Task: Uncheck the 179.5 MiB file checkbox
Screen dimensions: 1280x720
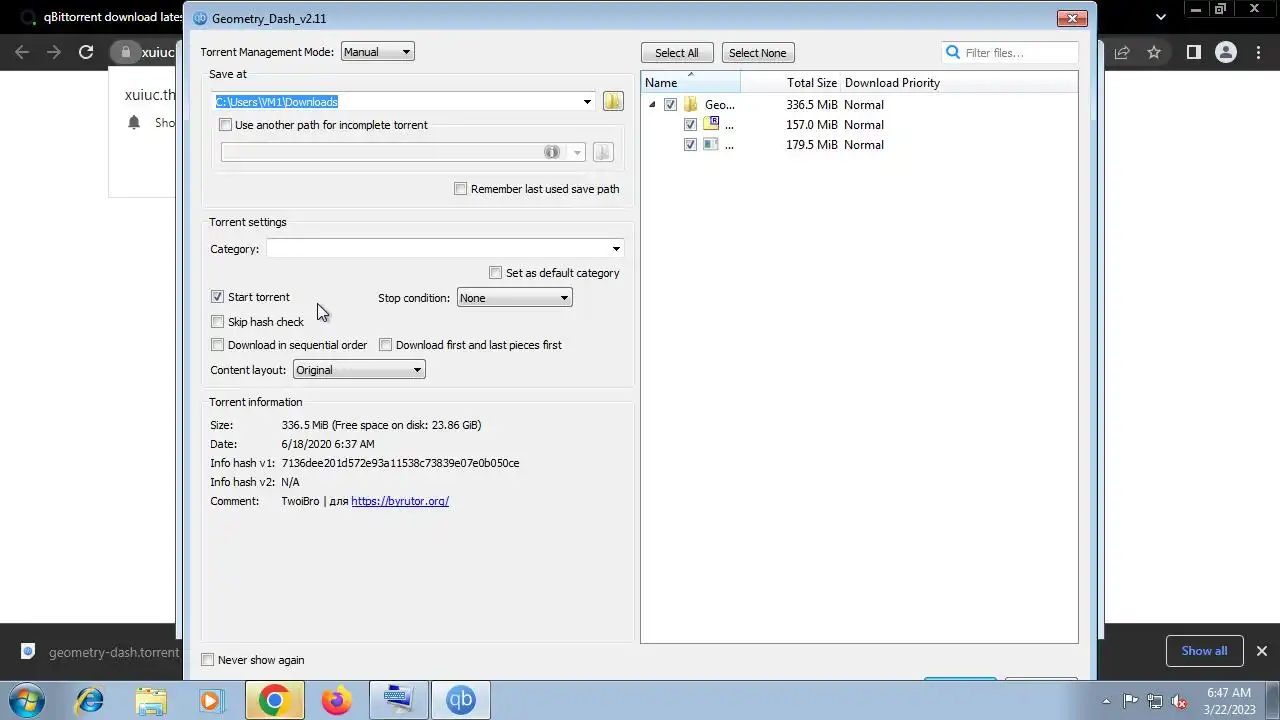Action: coord(690,145)
